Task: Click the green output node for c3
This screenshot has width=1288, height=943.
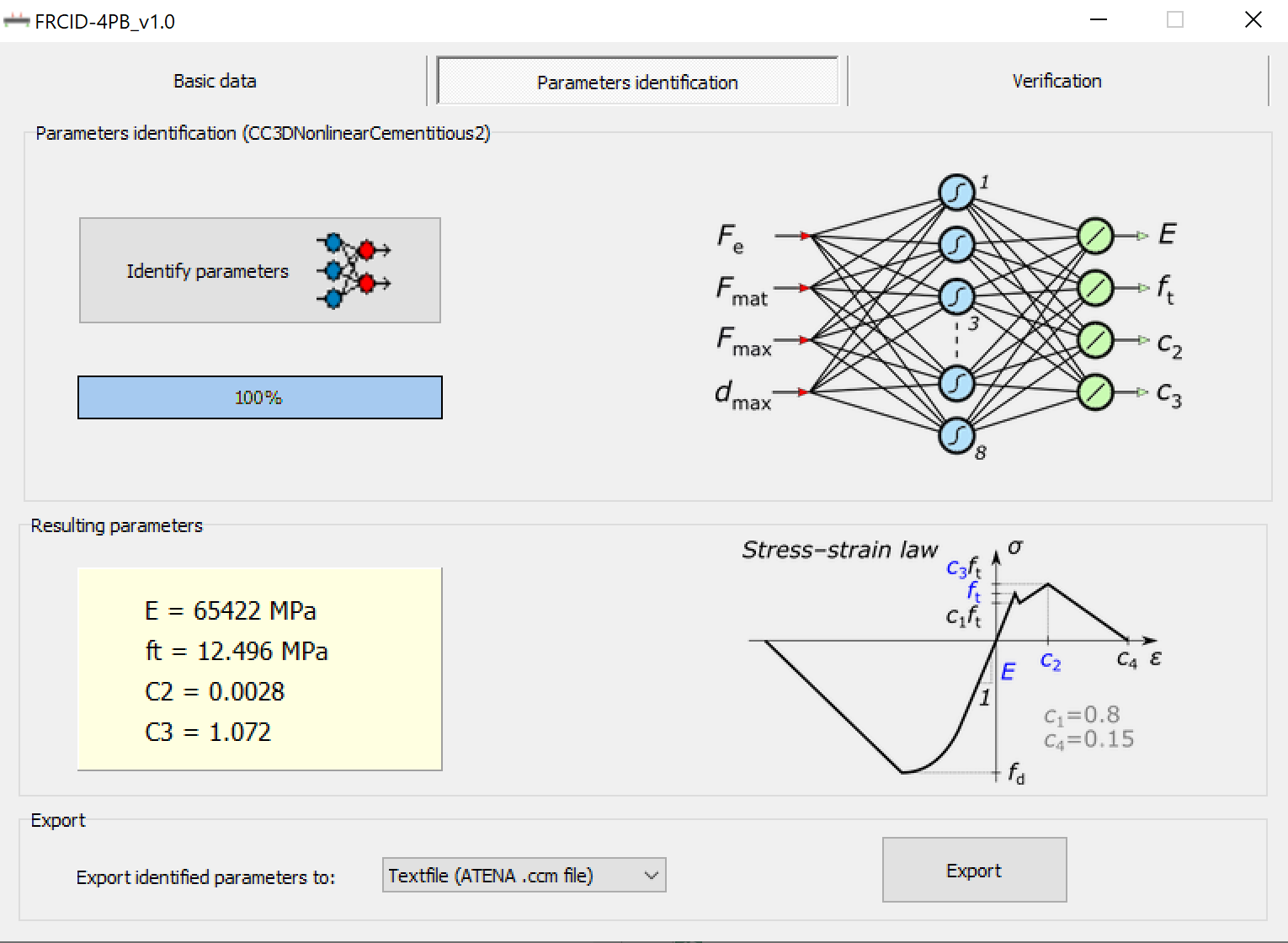Action: point(1095,392)
